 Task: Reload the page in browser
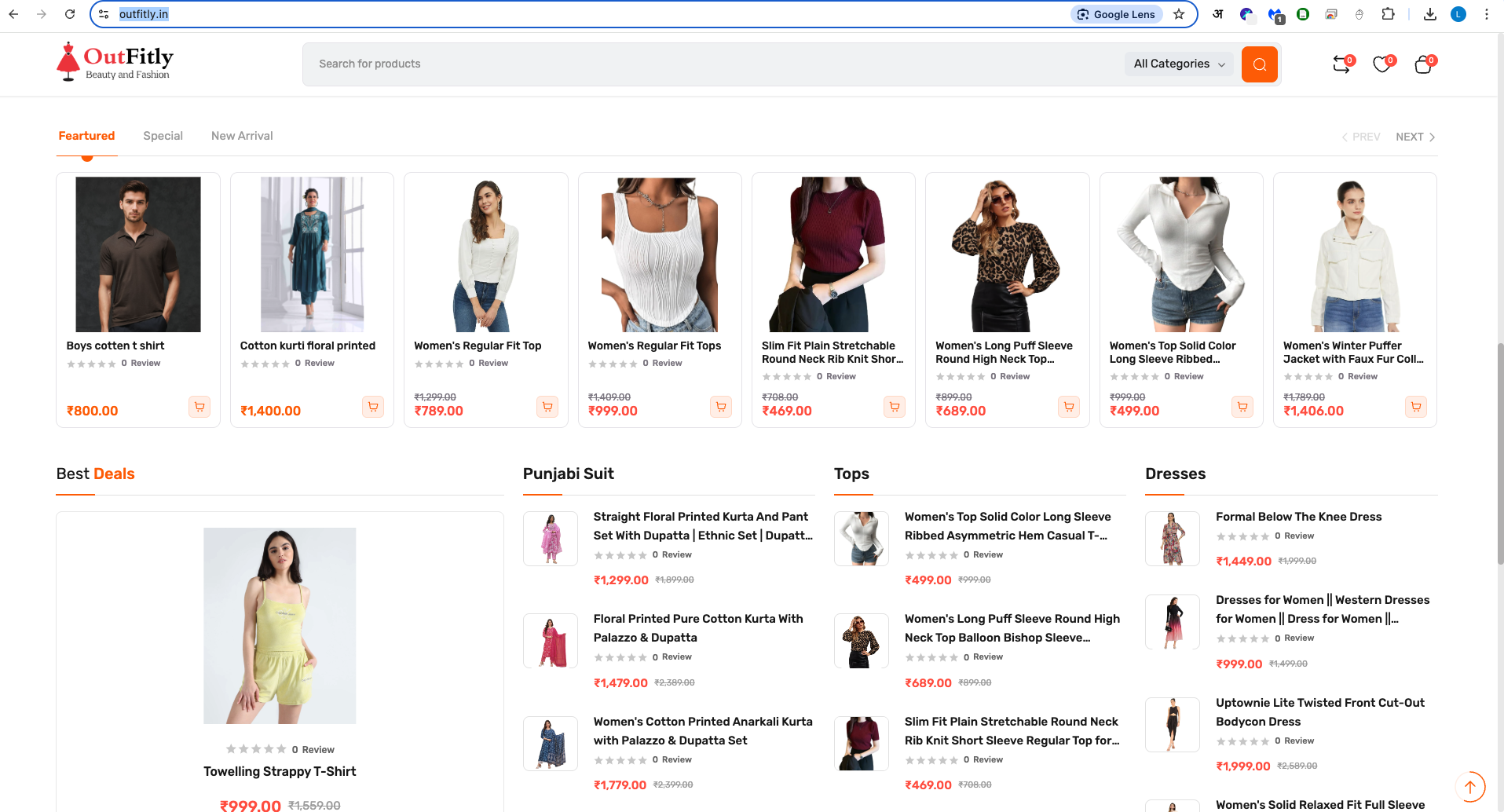coord(70,14)
